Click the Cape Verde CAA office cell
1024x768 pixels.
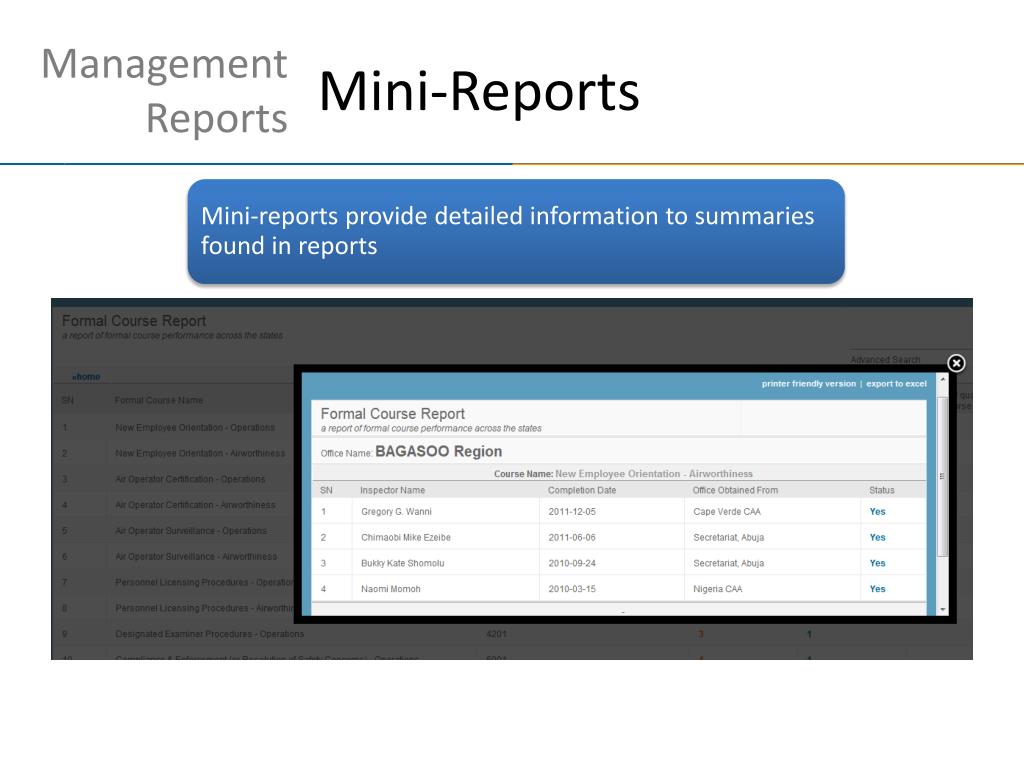[x=727, y=512]
